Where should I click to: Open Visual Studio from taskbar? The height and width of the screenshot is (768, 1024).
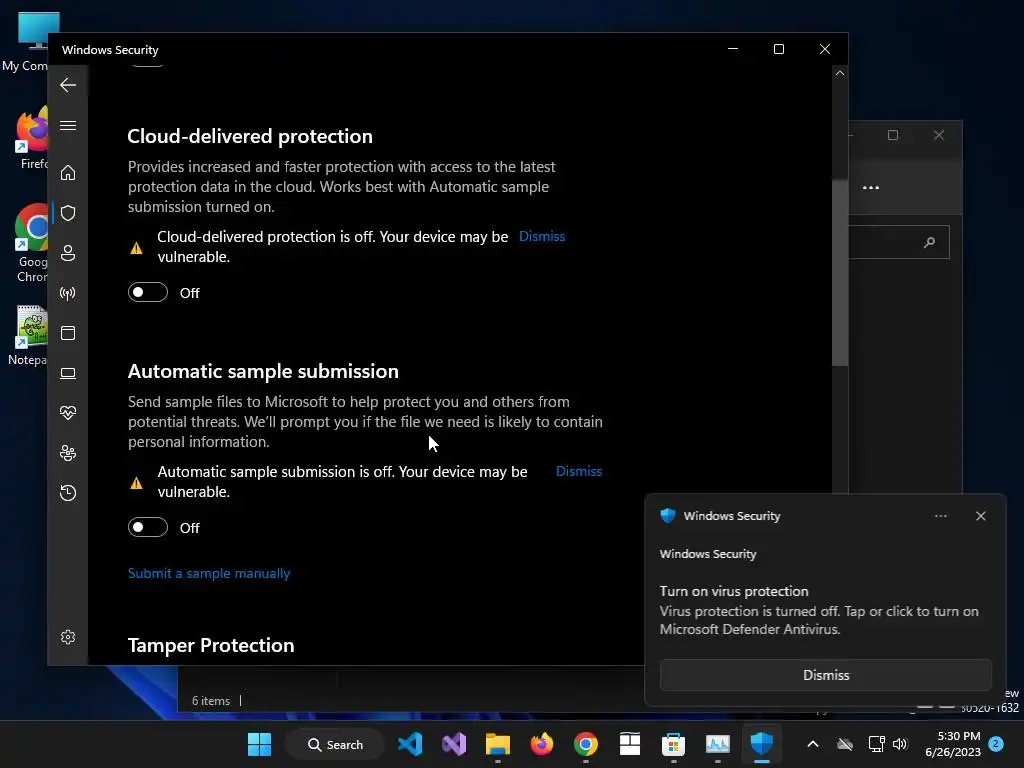(x=454, y=744)
